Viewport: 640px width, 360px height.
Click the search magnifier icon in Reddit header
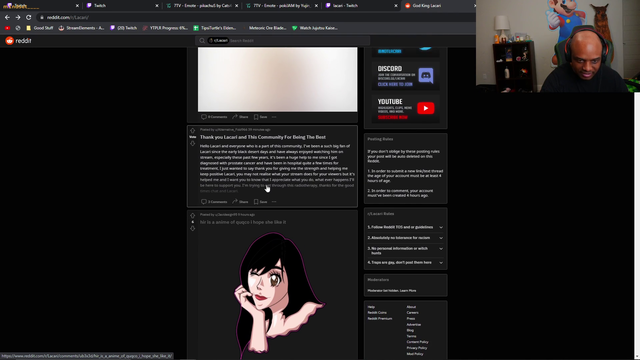[x=202, y=41]
